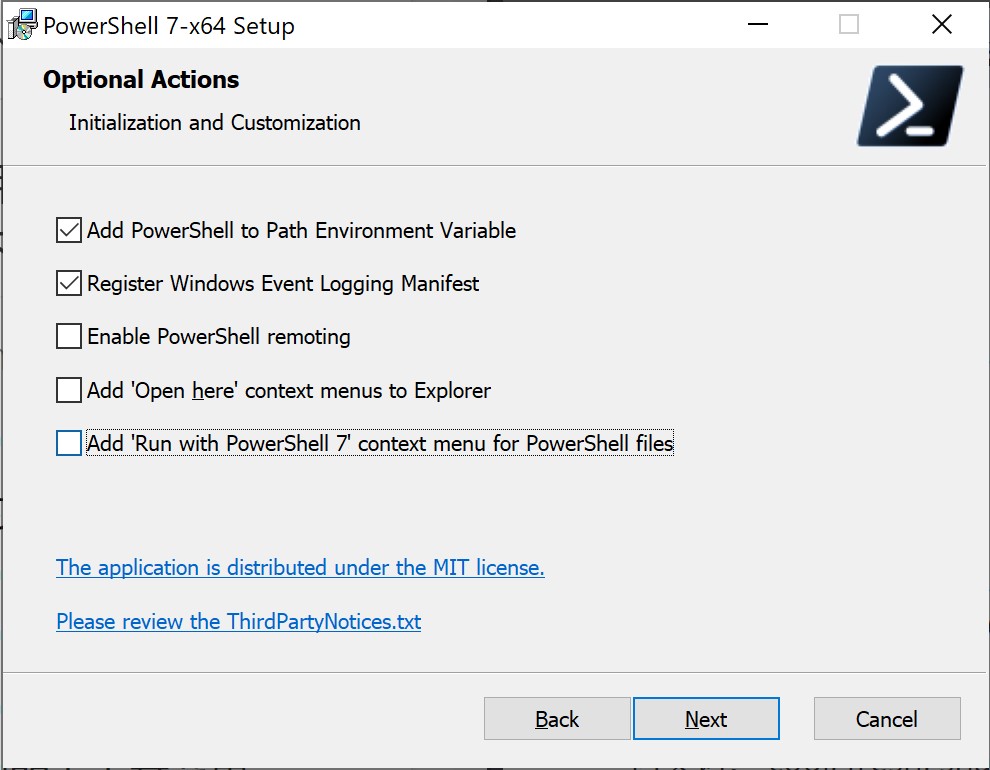990x770 pixels.
Task: Close the PowerShell setup window
Action: (941, 25)
